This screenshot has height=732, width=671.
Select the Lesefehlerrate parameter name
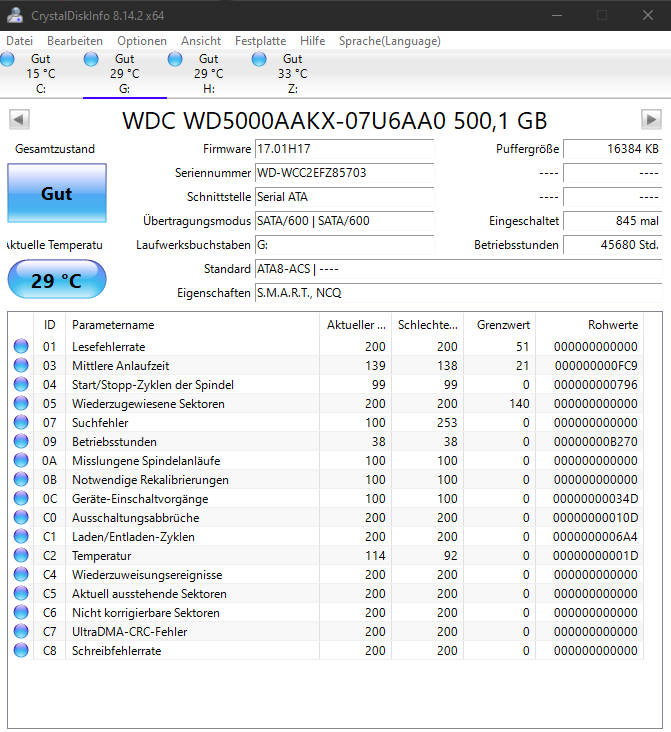click(108, 346)
